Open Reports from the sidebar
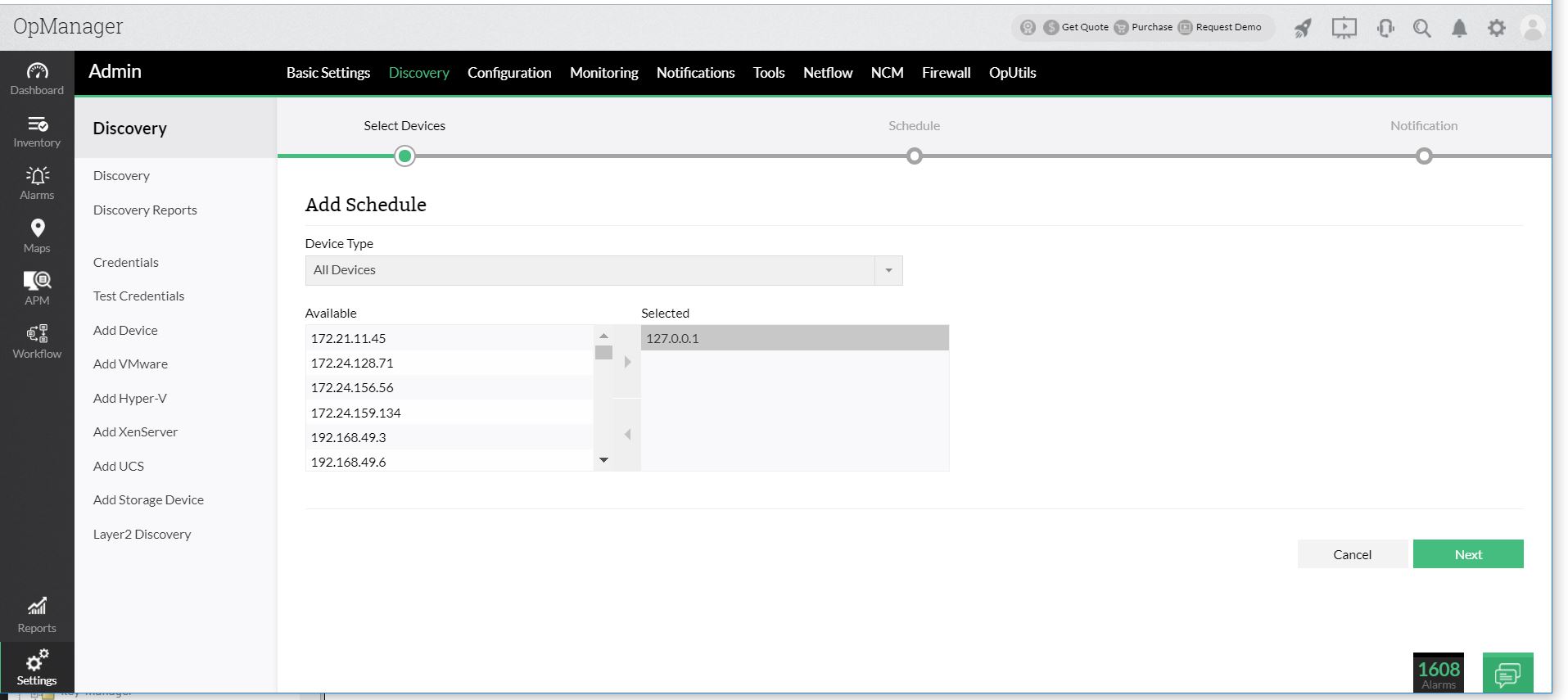1568x700 pixels. (37, 616)
